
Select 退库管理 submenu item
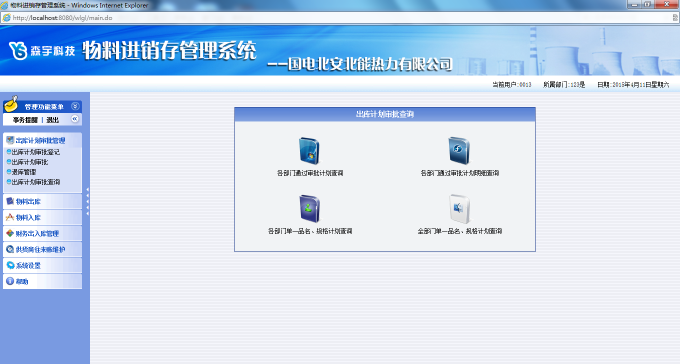[x=24, y=172]
